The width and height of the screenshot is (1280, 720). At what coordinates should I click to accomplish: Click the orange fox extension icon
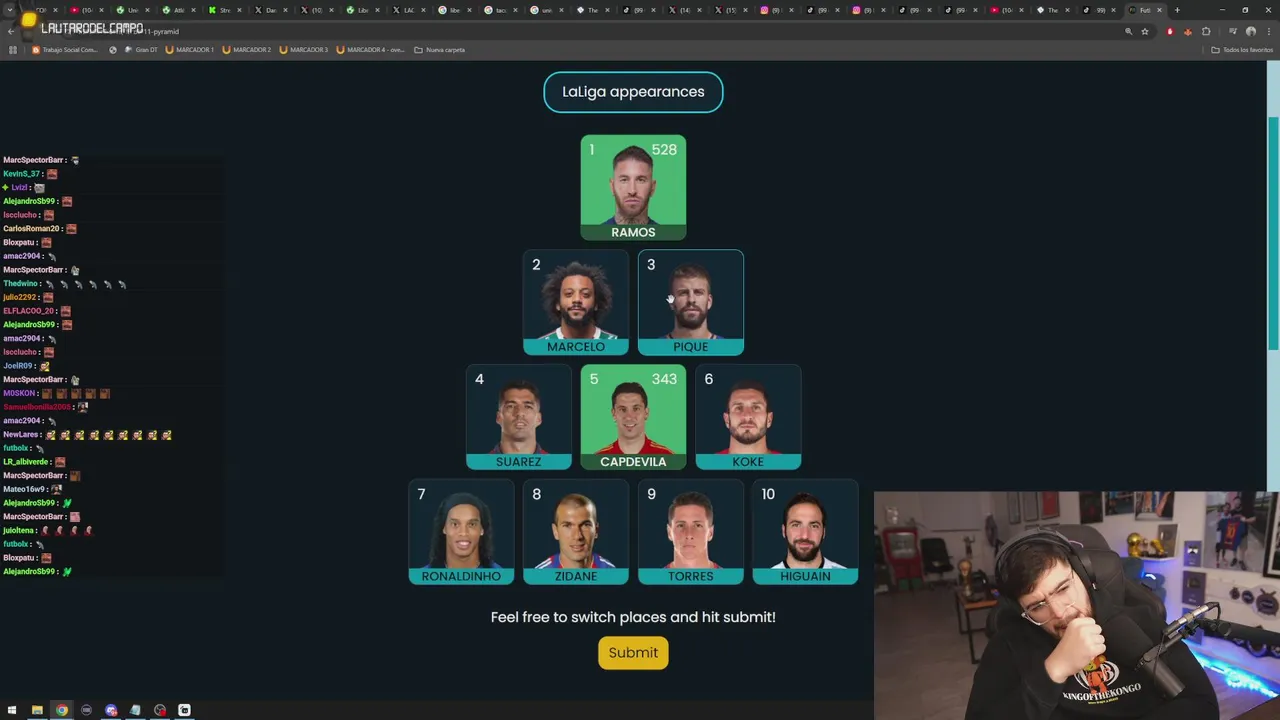click(x=1188, y=31)
